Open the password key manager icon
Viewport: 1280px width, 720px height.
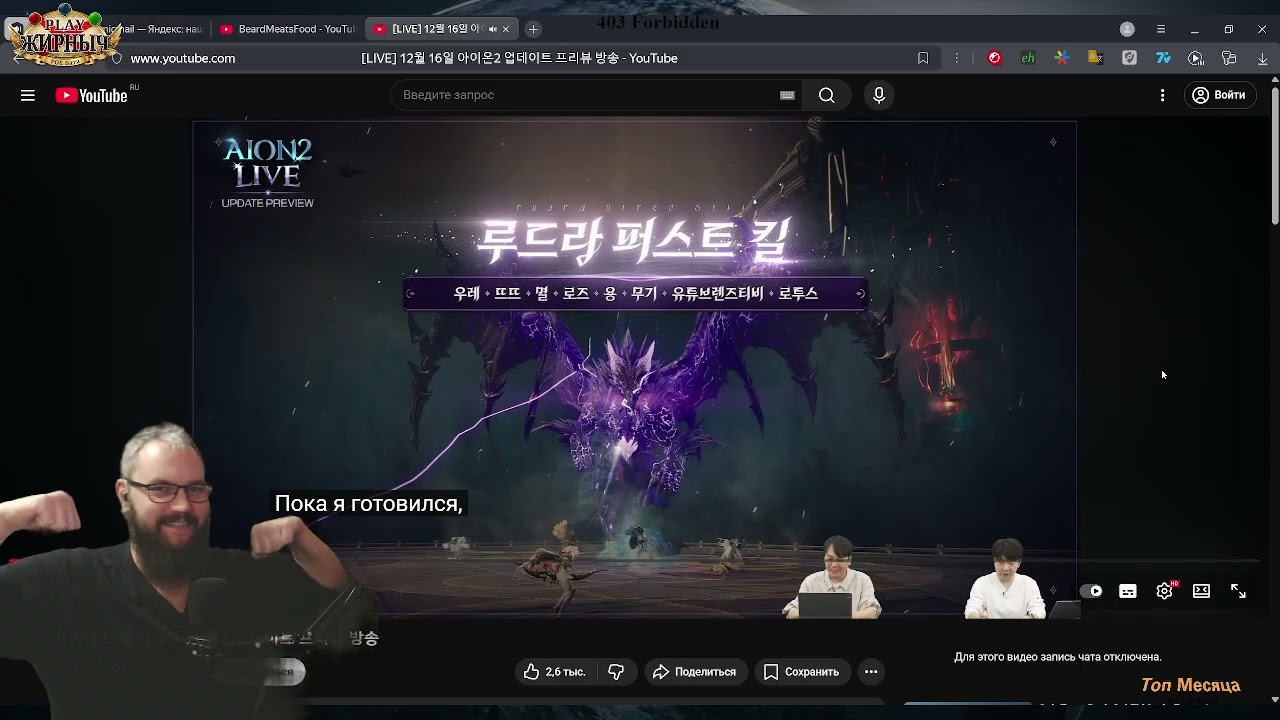[1229, 58]
